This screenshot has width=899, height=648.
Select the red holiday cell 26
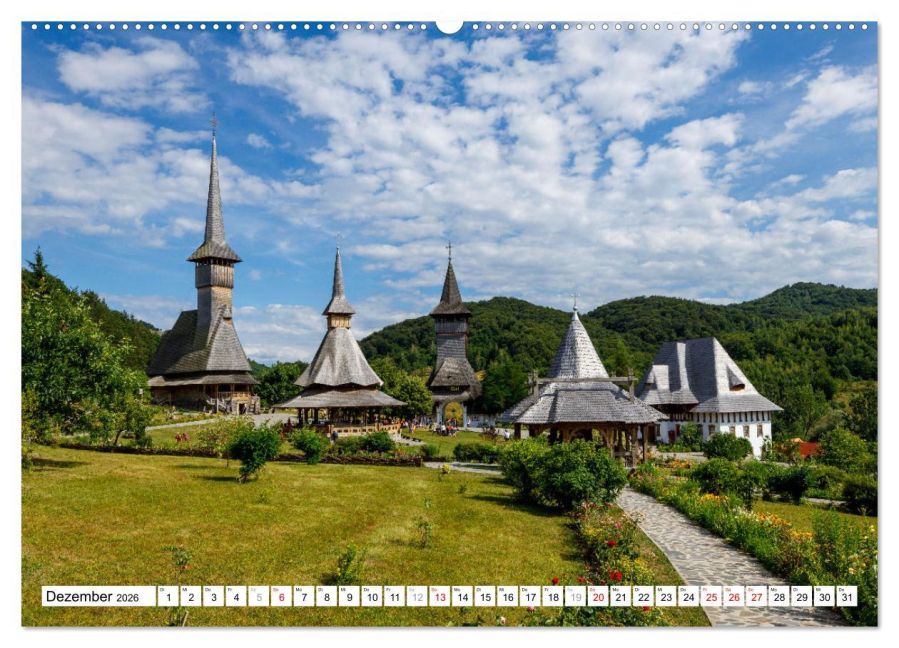coord(734,596)
